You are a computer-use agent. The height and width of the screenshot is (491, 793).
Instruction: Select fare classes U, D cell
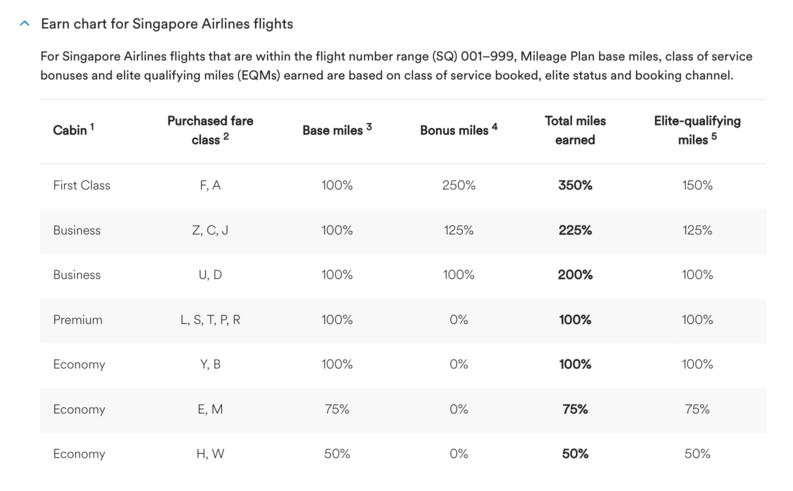[x=211, y=275]
